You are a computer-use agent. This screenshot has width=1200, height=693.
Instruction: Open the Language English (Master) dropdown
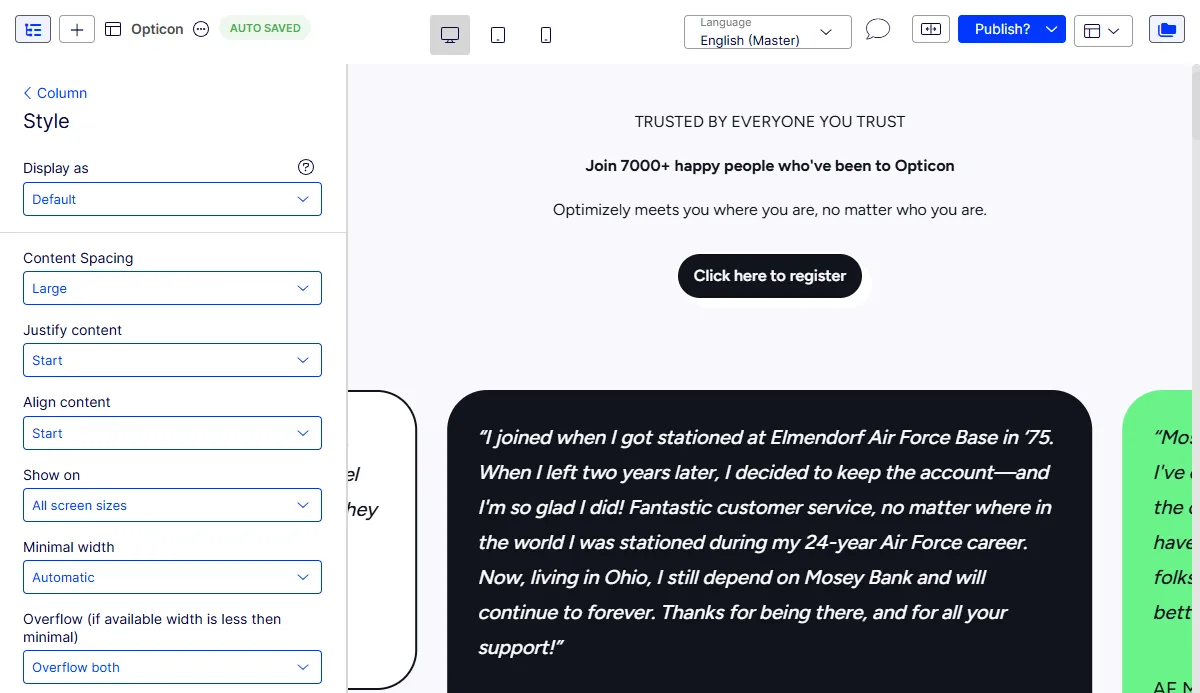coord(768,32)
